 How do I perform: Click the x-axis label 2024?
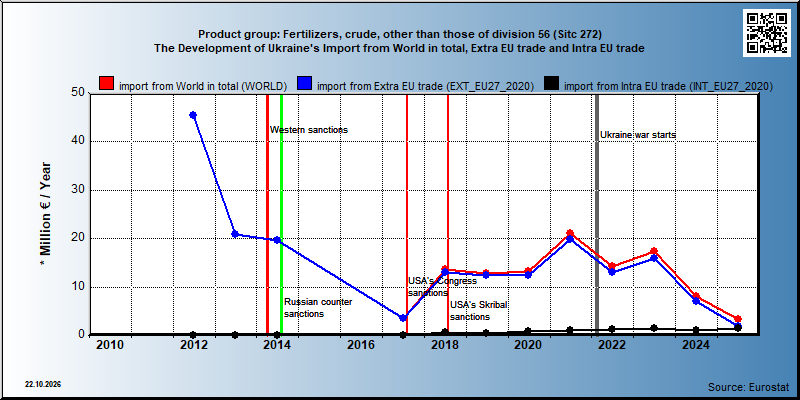(x=696, y=345)
